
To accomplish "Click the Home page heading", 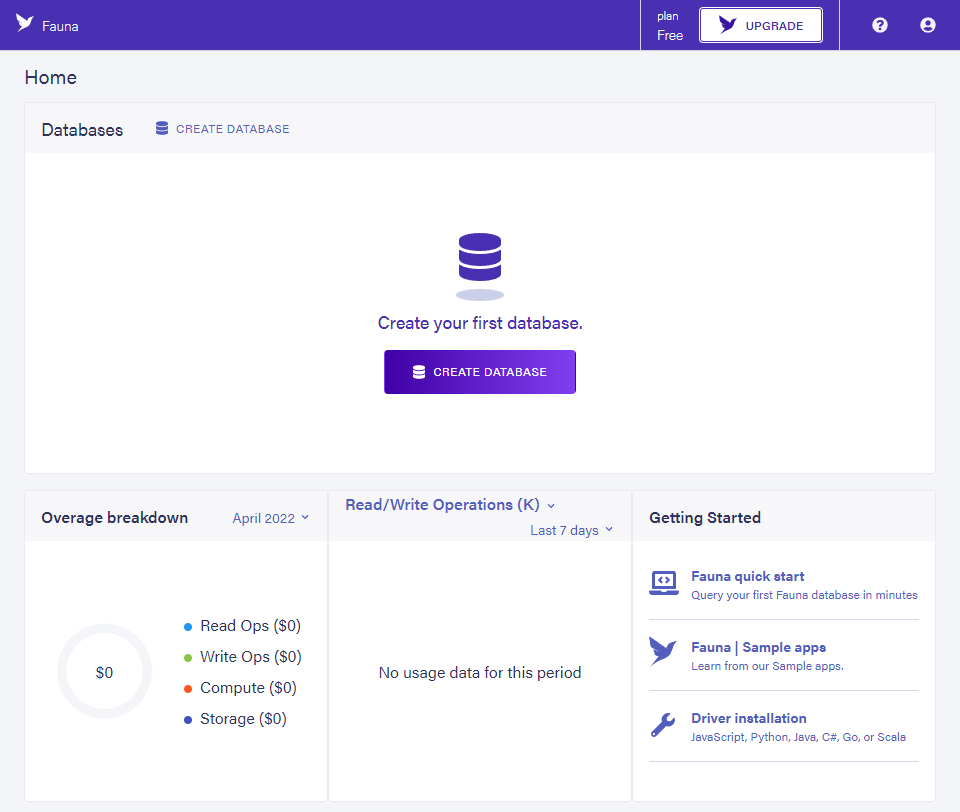I will 50,77.
